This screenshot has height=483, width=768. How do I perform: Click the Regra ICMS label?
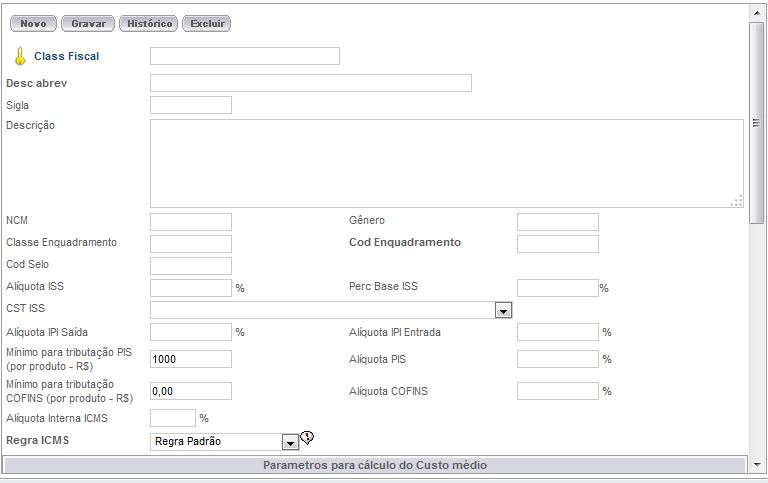pyautogui.click(x=38, y=440)
